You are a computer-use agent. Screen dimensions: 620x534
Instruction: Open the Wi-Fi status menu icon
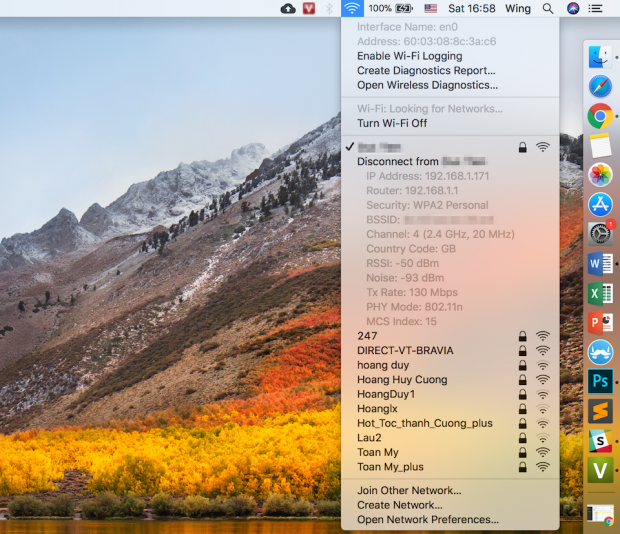click(351, 8)
